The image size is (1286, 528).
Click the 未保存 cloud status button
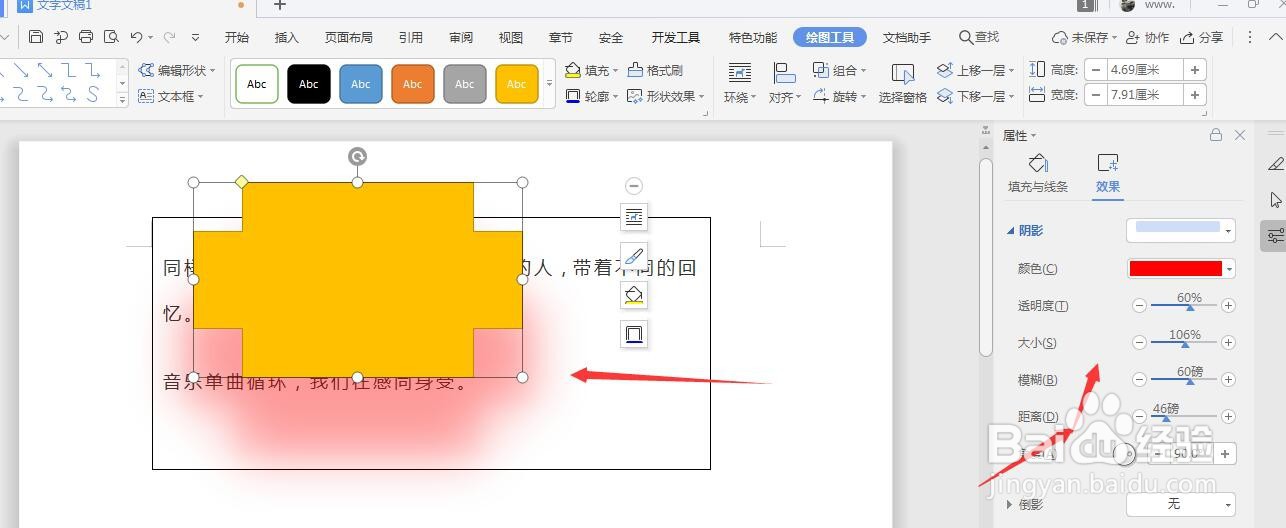pos(1084,37)
